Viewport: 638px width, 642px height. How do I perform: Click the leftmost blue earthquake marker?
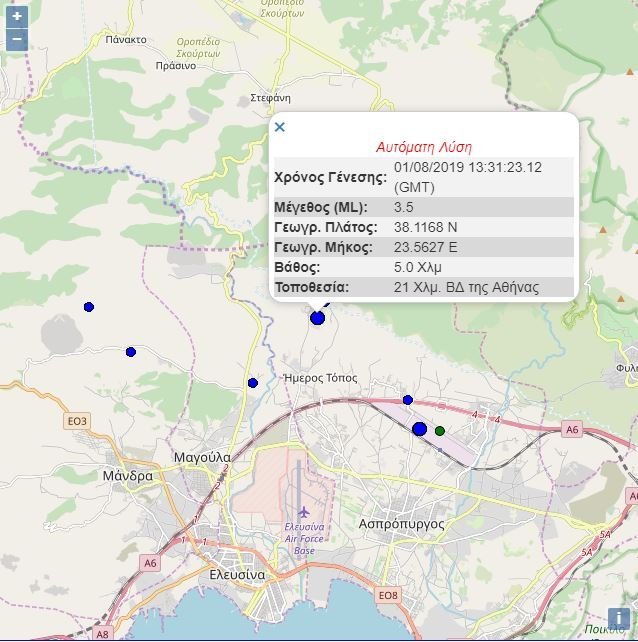coord(89,307)
